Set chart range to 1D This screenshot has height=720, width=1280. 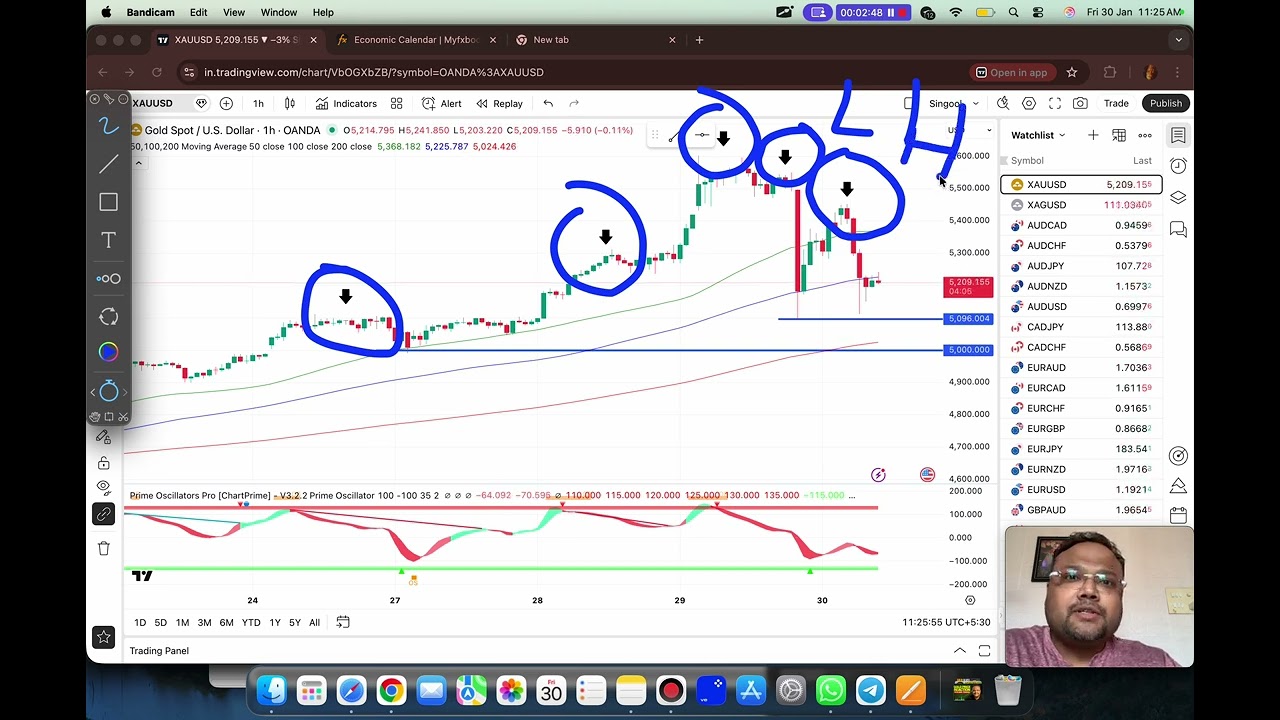(x=140, y=622)
